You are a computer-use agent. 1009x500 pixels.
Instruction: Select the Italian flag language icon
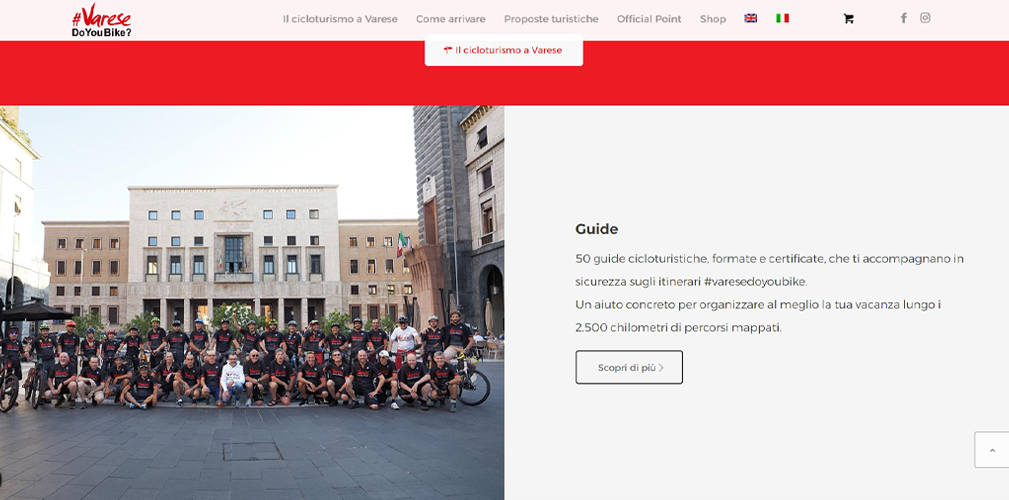pos(782,18)
